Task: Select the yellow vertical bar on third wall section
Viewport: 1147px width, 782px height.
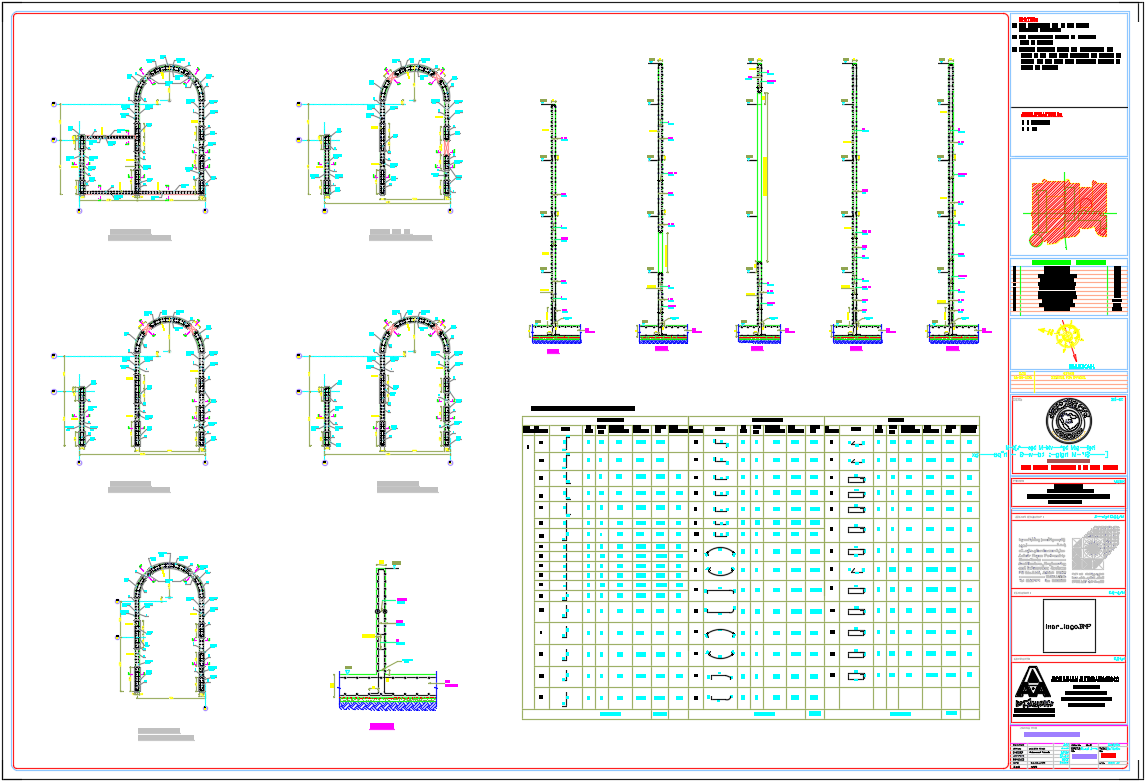Action: coord(765,175)
